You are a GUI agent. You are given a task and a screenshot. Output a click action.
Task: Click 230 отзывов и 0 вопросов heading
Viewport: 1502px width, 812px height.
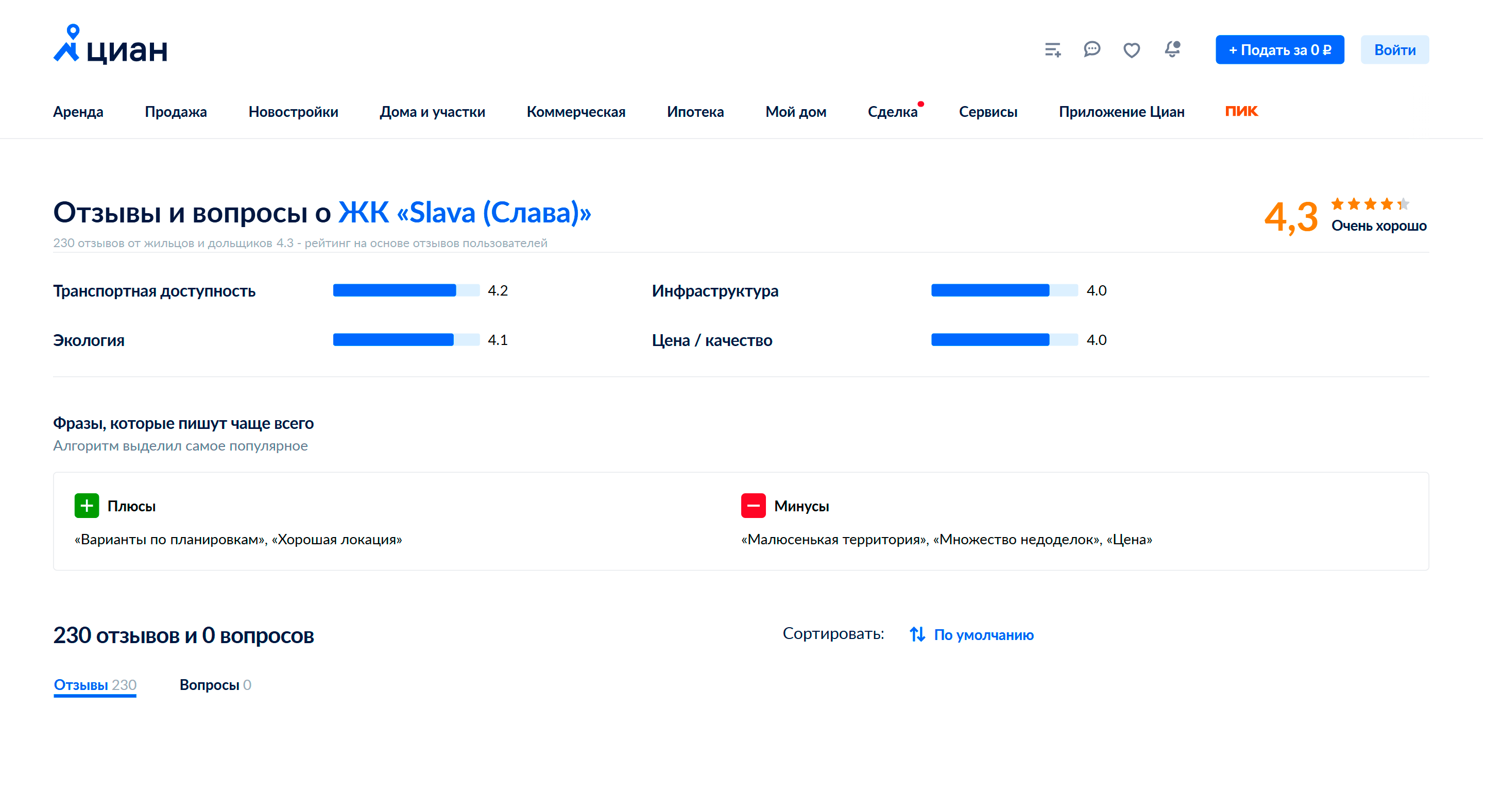tap(183, 635)
